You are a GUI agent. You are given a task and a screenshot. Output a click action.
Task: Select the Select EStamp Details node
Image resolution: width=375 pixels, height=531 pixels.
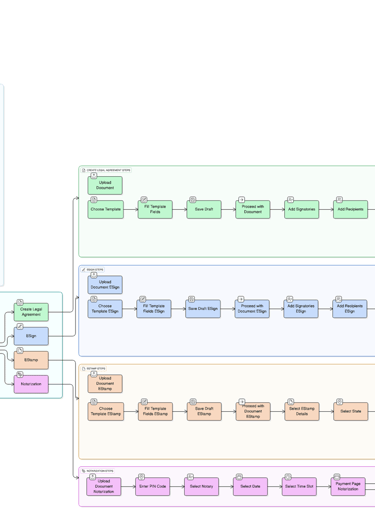[x=302, y=411]
